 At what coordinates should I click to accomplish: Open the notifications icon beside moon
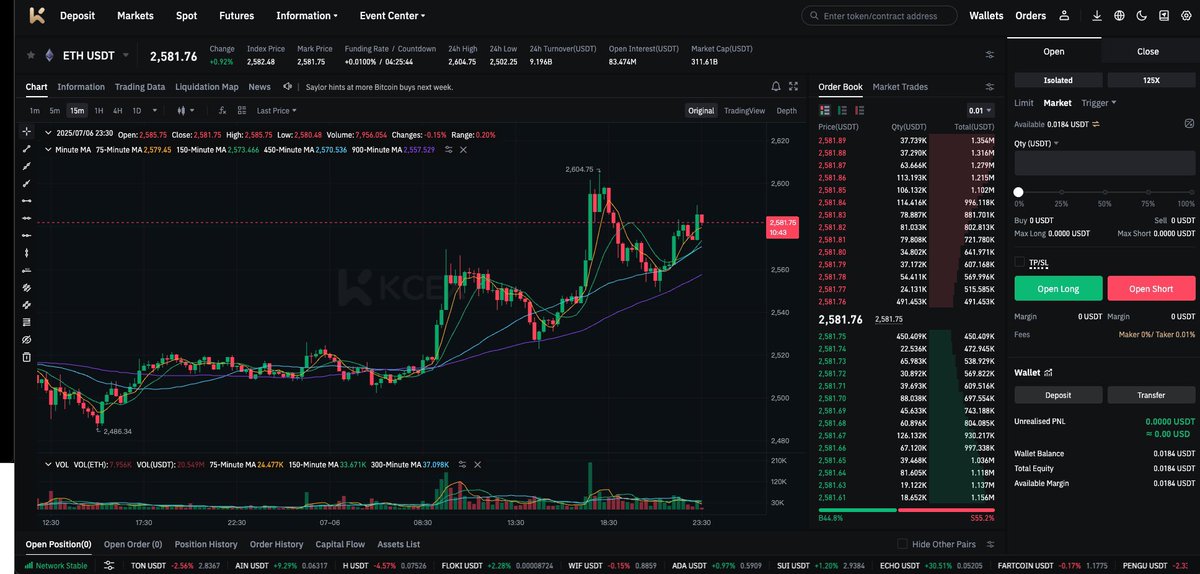pyautogui.click(x=1162, y=16)
